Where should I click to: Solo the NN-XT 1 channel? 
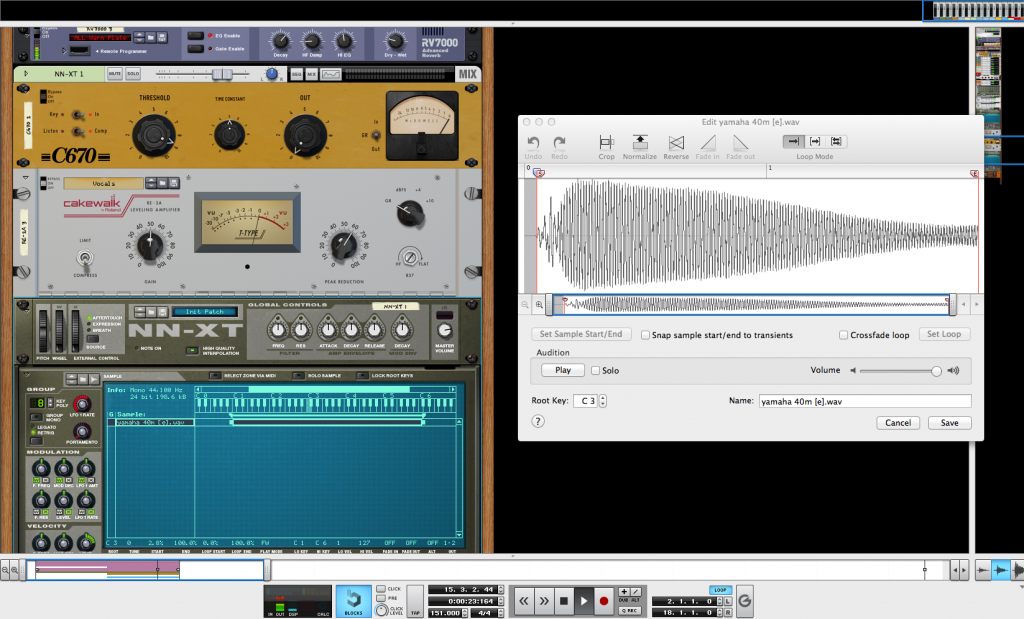point(133,74)
